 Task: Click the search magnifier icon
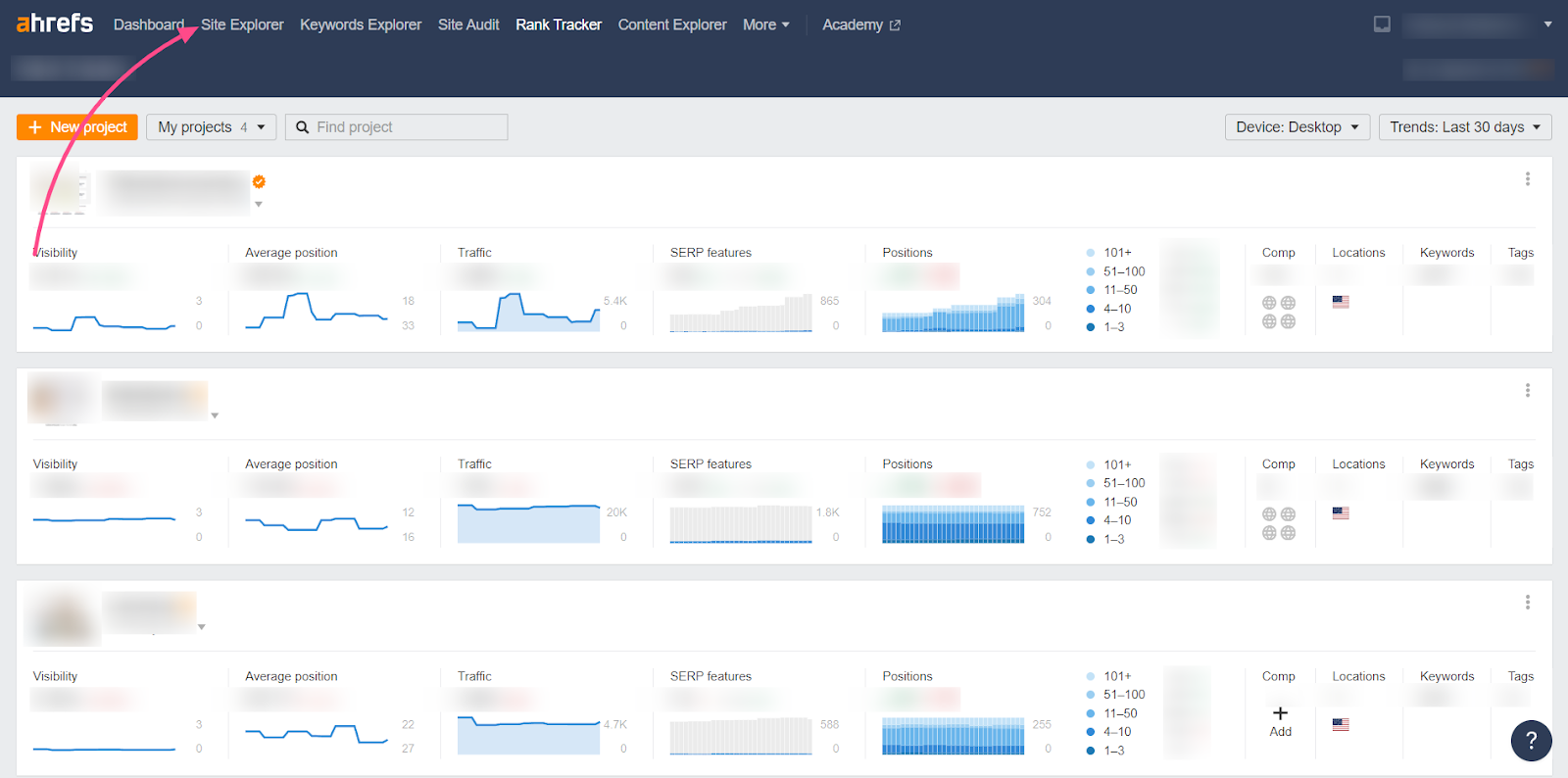click(x=303, y=127)
